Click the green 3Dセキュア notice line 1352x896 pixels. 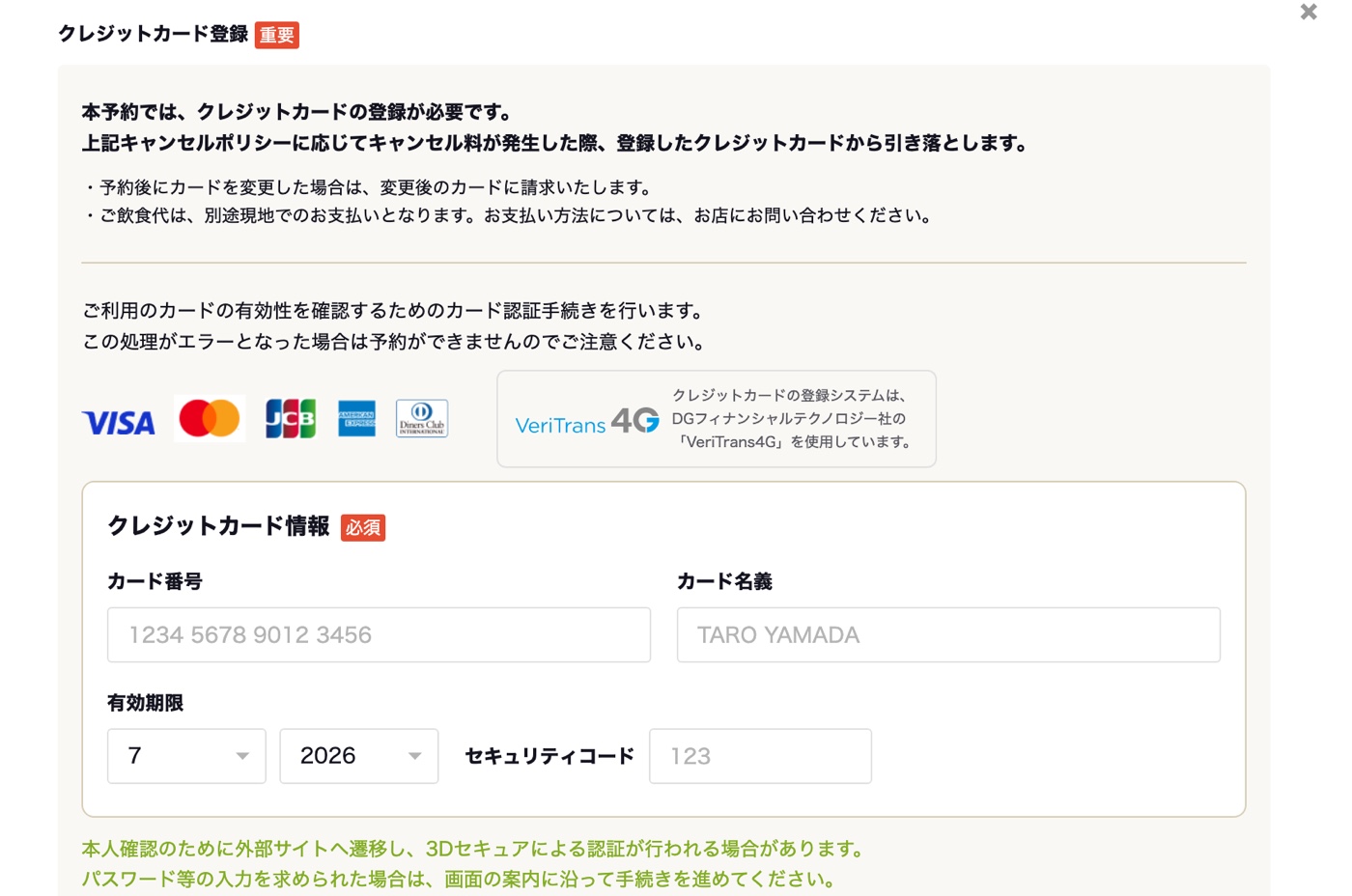[x=475, y=849]
